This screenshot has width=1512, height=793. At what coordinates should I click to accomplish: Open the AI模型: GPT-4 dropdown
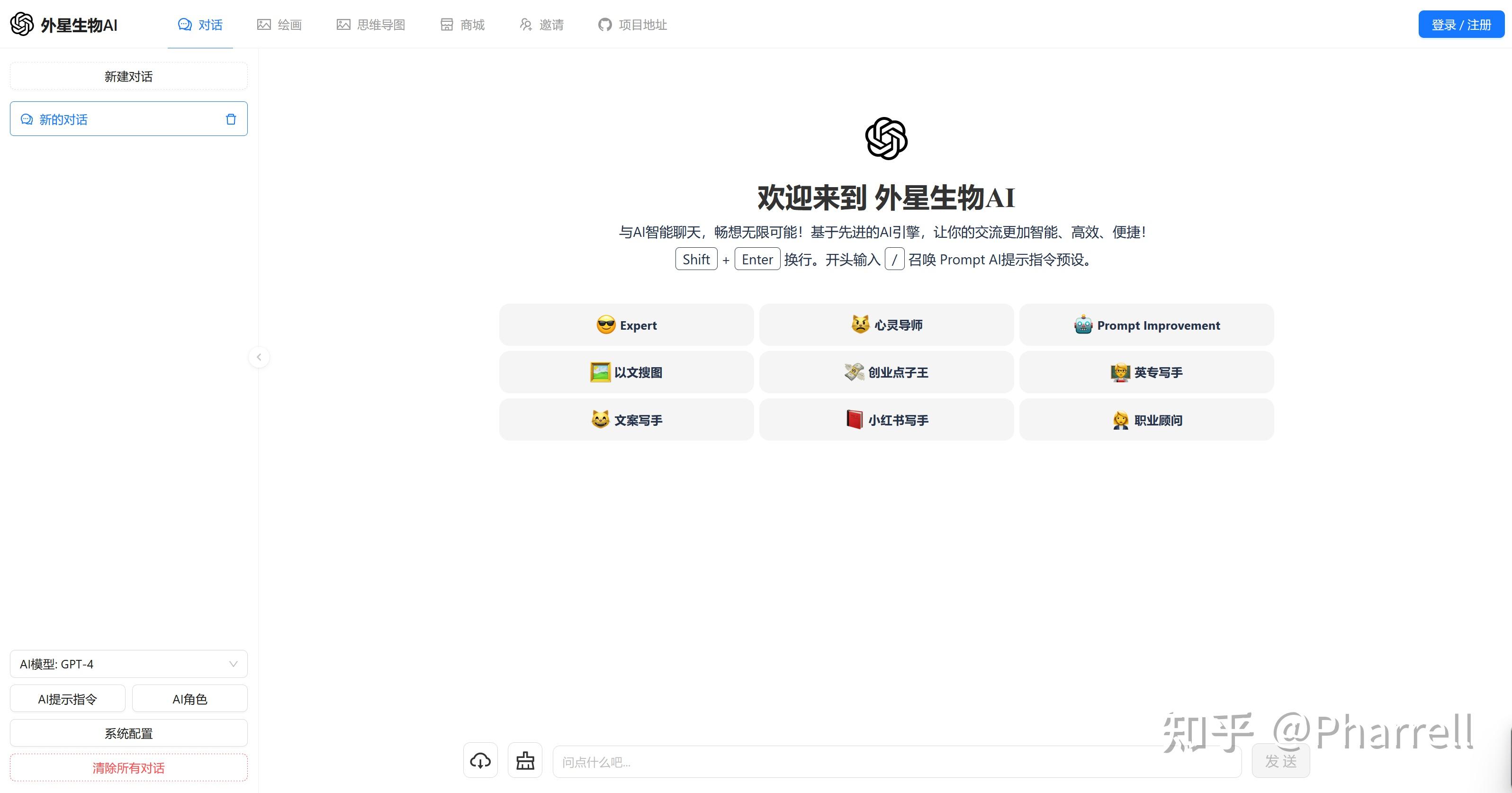[x=128, y=664]
